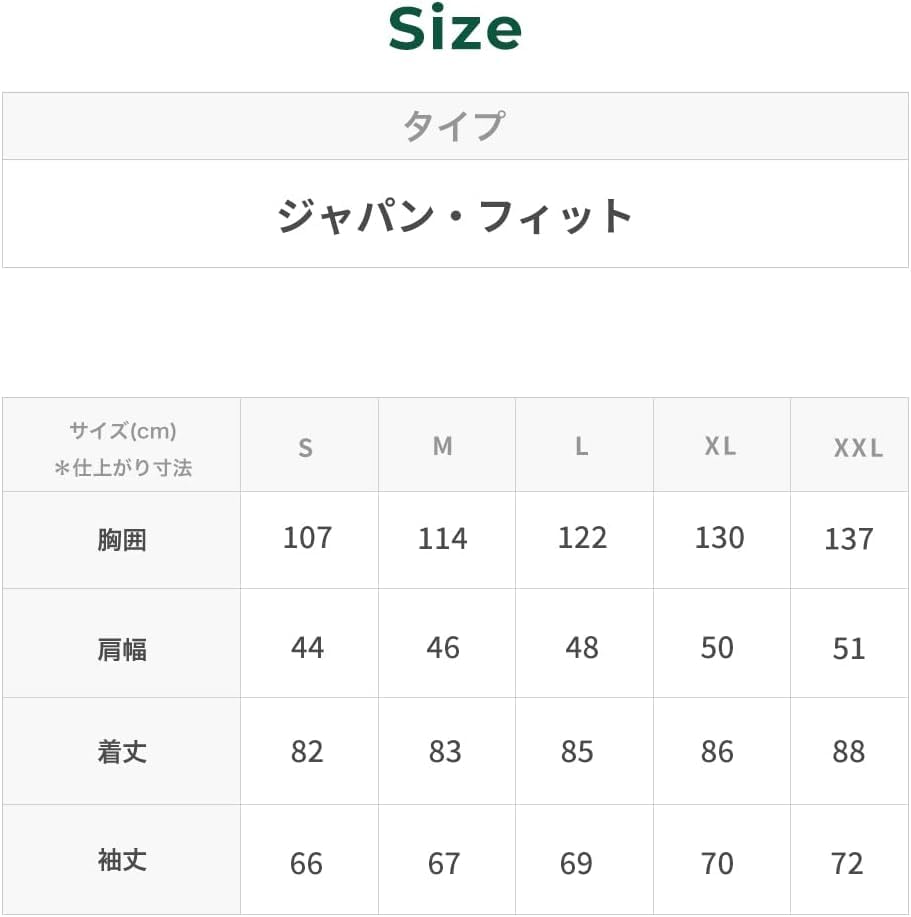
Task: Click the 着丈 row label
Action: tap(122, 752)
